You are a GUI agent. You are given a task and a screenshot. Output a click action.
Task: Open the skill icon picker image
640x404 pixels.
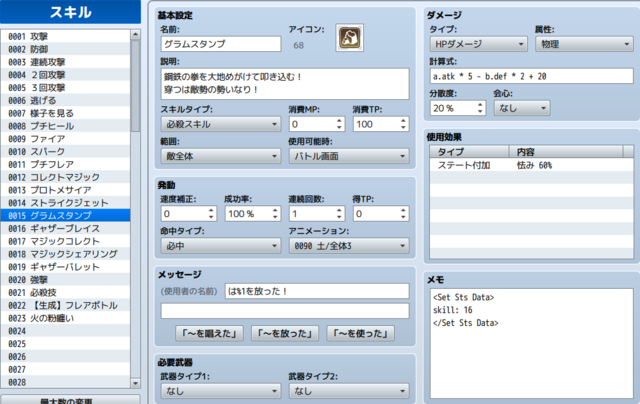(349, 38)
